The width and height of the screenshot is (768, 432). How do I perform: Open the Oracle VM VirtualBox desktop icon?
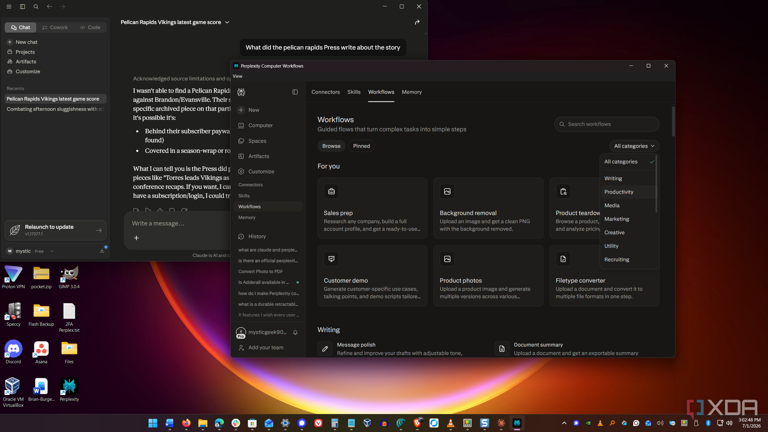coord(13,392)
